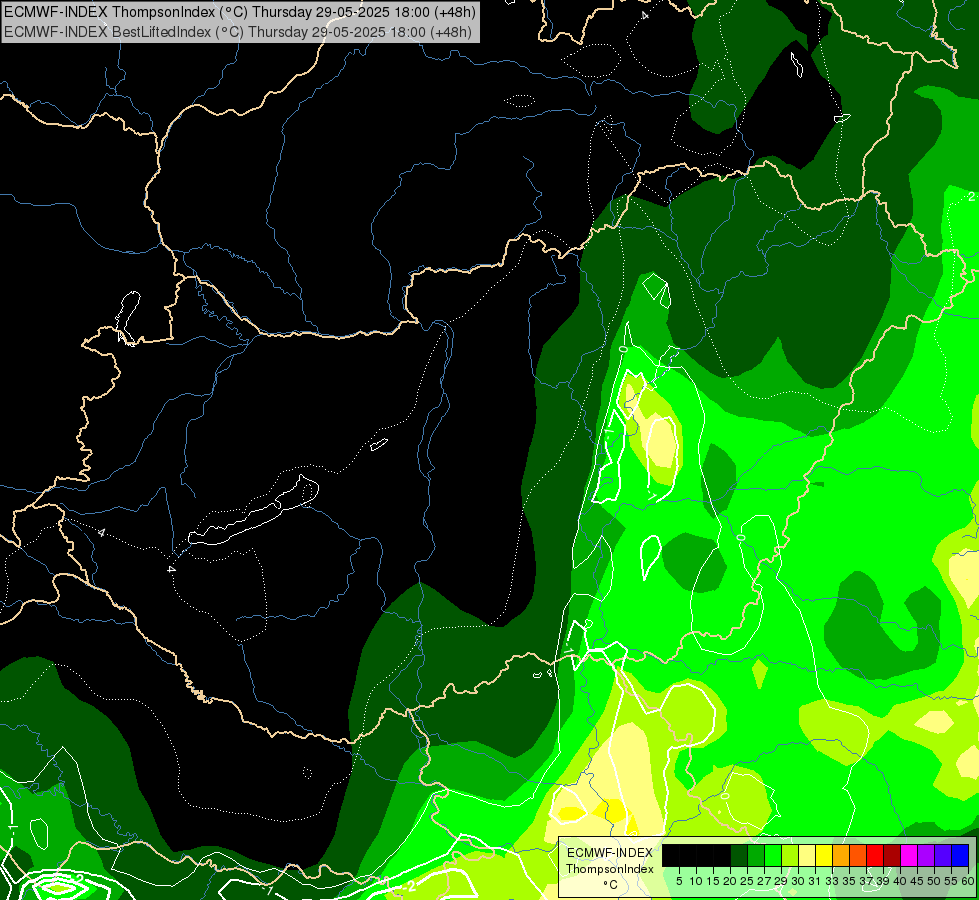Click the legend tick value 50
The width and height of the screenshot is (979, 900).
(934, 881)
